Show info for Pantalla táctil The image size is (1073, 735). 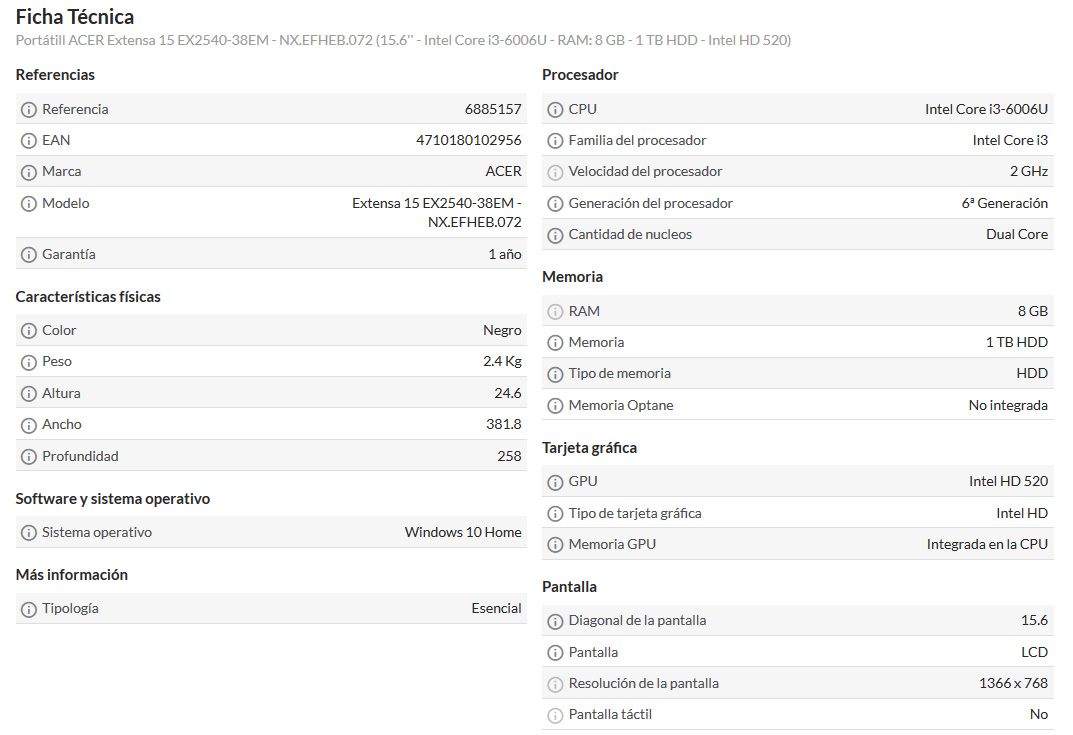[555, 716]
